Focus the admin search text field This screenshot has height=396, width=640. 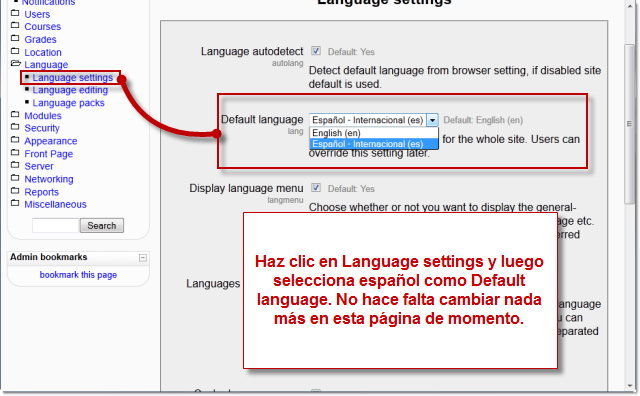pyautogui.click(x=55, y=225)
